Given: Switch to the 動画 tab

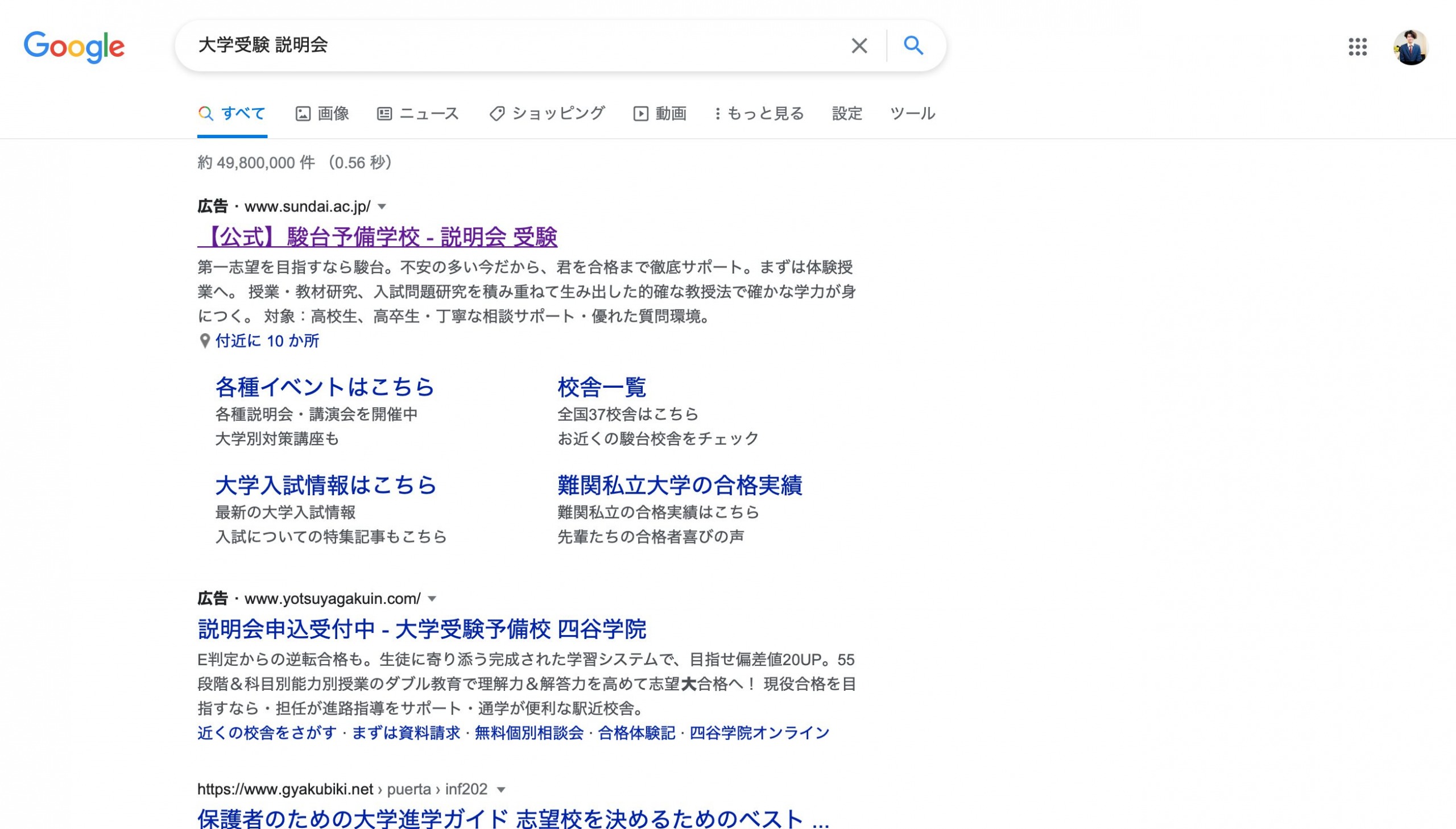Looking at the screenshot, I should [x=660, y=113].
